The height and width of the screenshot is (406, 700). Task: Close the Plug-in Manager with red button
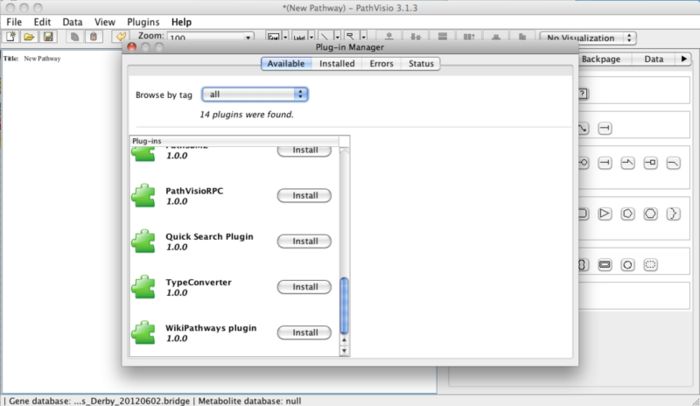(132, 47)
